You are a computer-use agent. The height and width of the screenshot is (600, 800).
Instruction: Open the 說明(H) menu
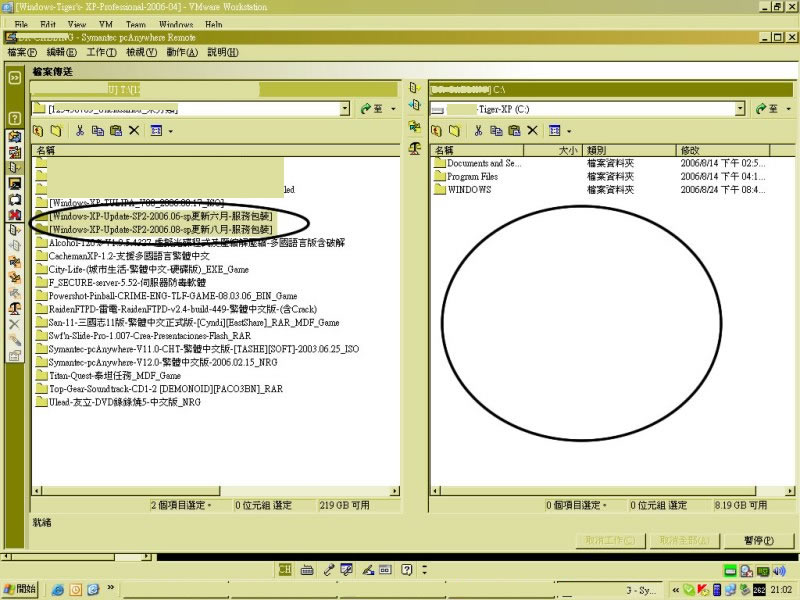(222, 52)
